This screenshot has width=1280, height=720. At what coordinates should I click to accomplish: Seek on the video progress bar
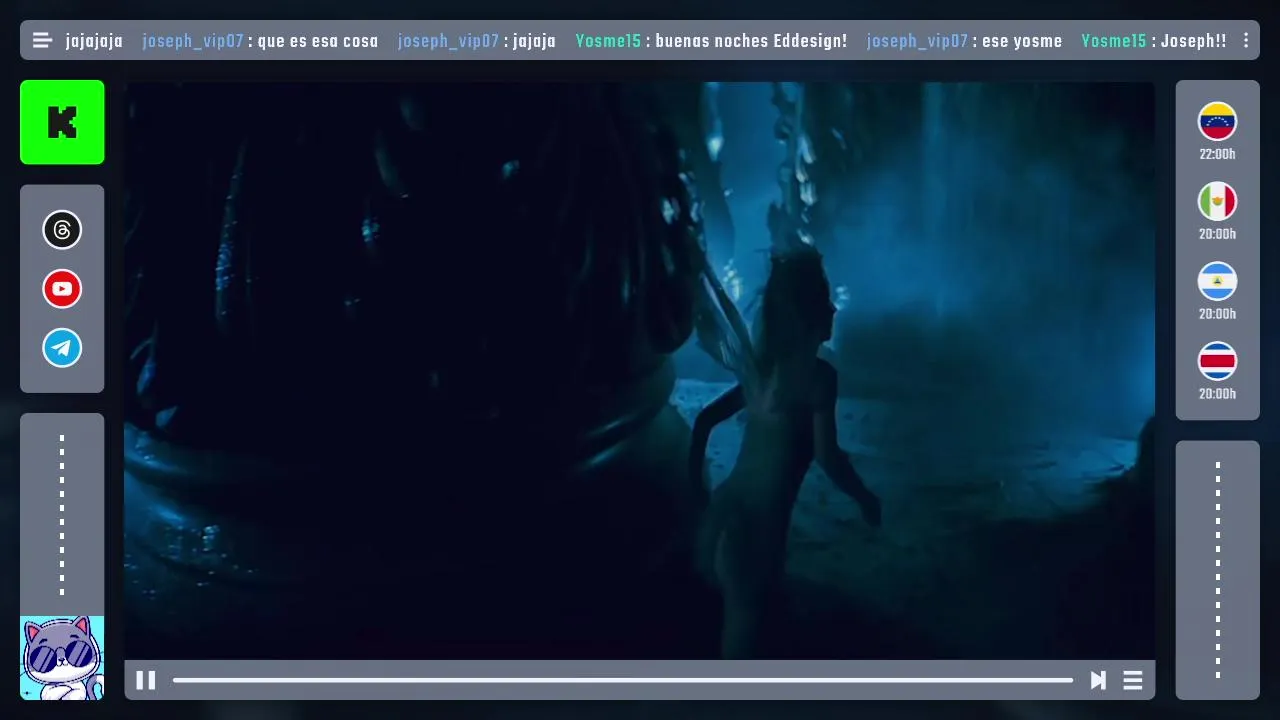coord(622,680)
